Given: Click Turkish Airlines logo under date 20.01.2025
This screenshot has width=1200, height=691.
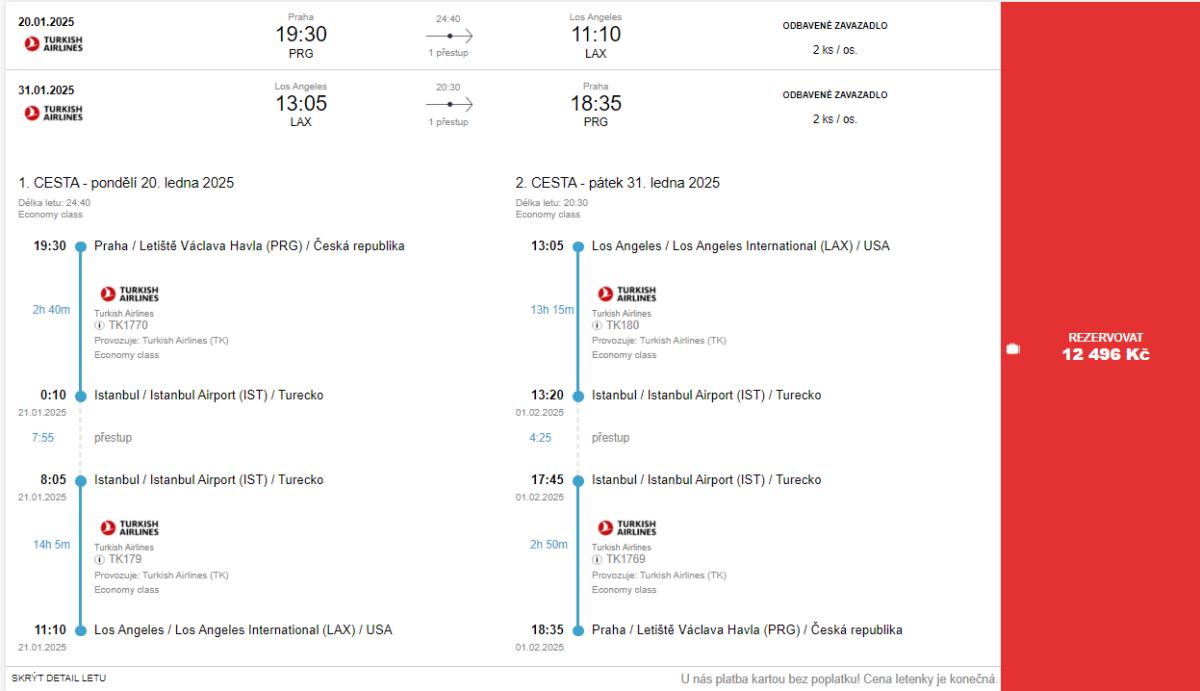Looking at the screenshot, I should tap(54, 43).
